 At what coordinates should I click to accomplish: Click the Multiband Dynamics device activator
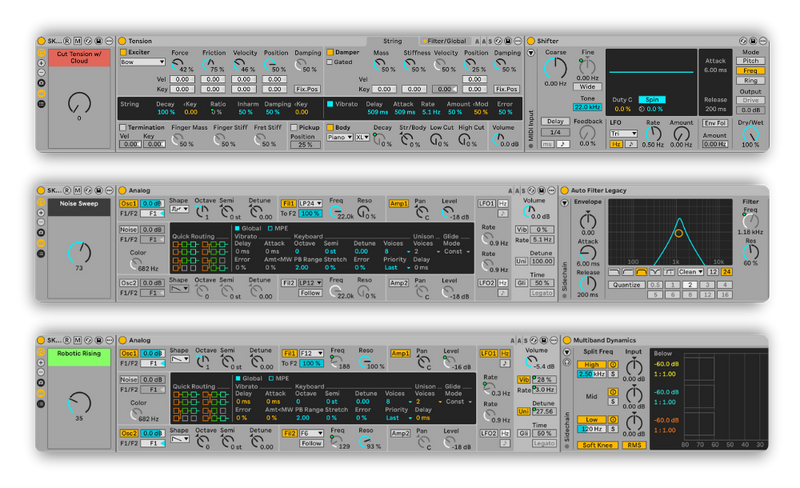coord(564,339)
